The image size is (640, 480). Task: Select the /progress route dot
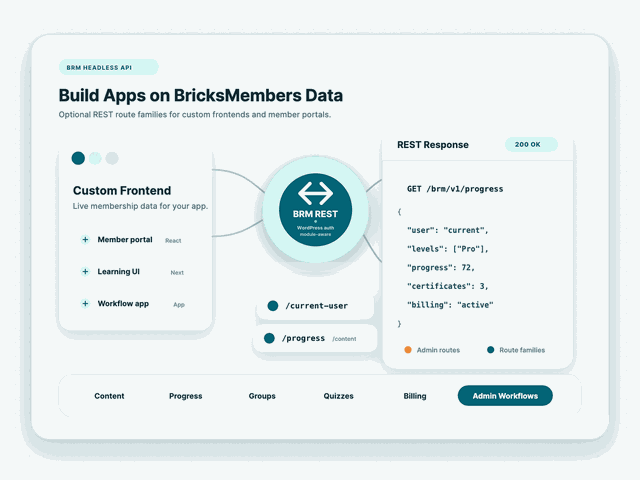coord(269,338)
